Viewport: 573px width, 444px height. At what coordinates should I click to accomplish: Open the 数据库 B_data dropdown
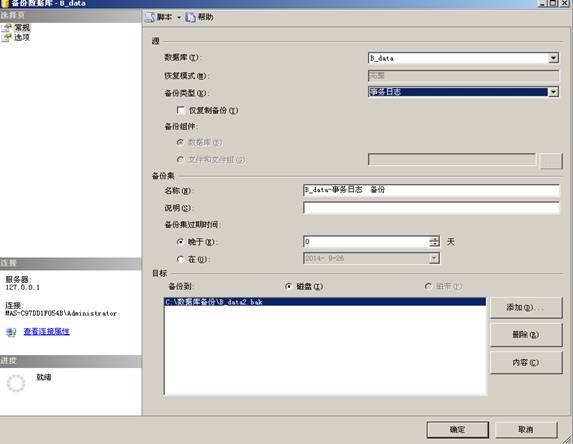click(553, 58)
